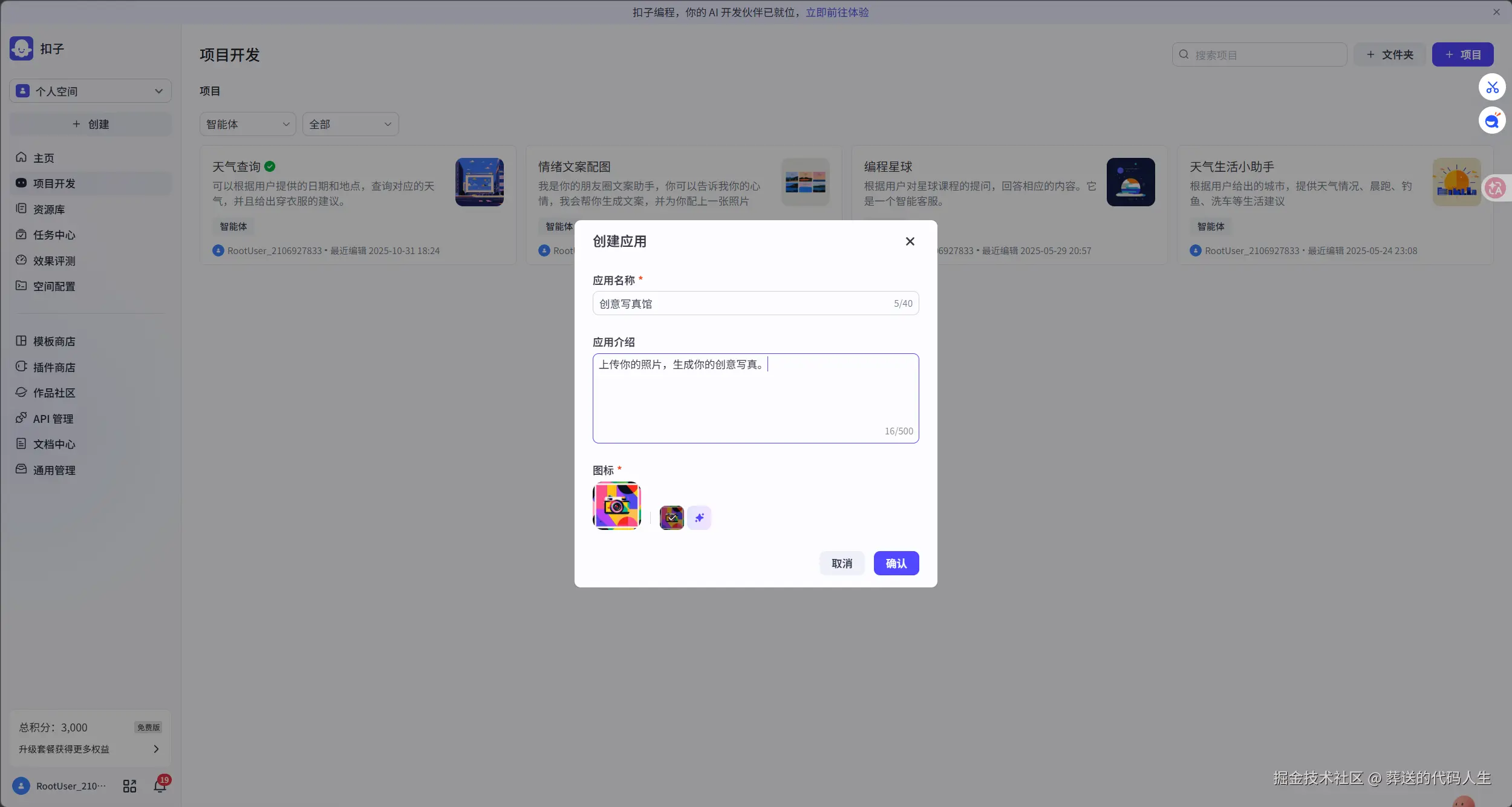Click the 智能体 tag on 天气查询 card
Image resolution: width=1512 pixels, height=807 pixels.
[x=233, y=226]
